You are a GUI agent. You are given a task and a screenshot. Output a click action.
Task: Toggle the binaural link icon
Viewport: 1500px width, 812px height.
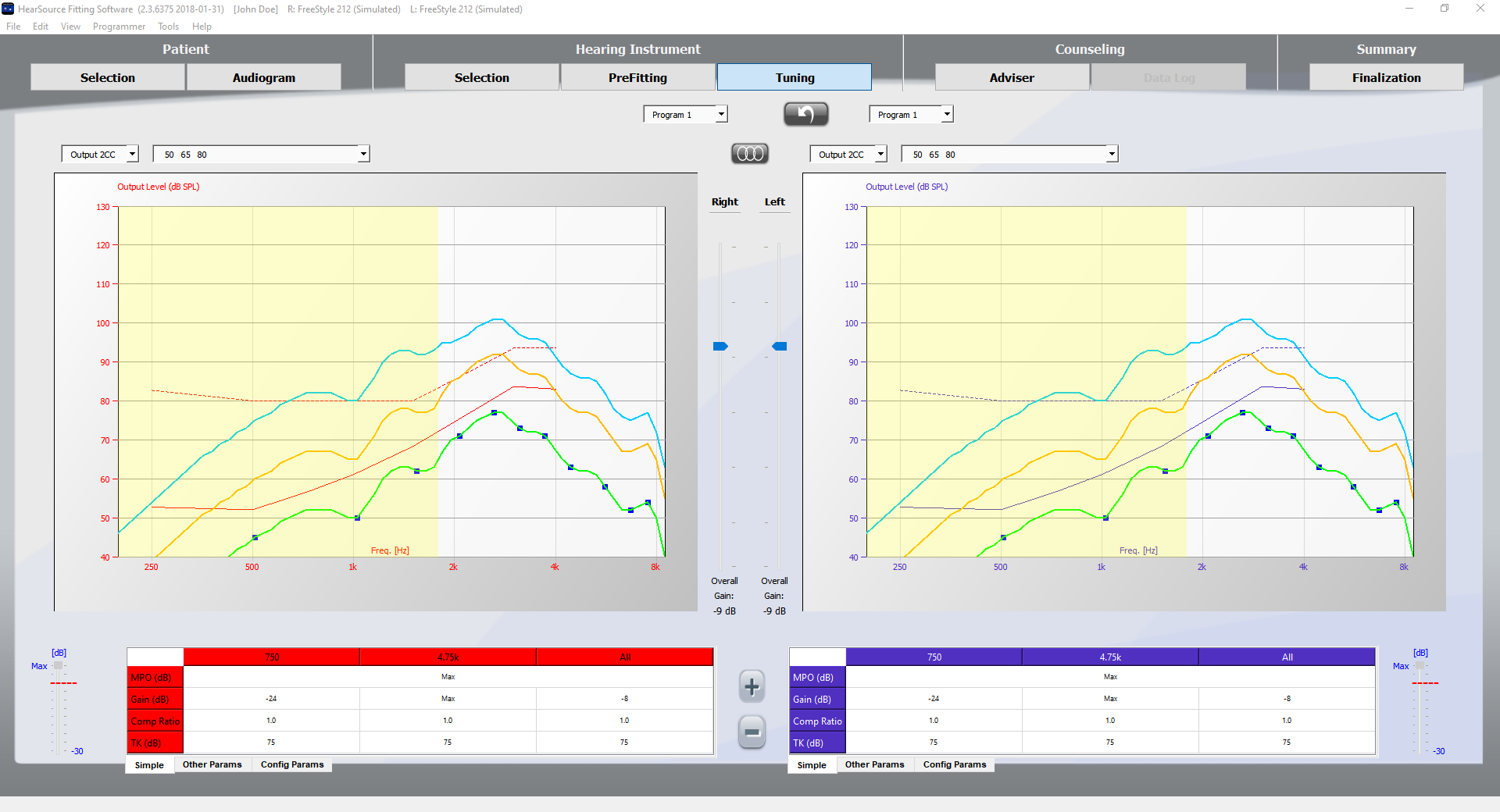point(750,154)
